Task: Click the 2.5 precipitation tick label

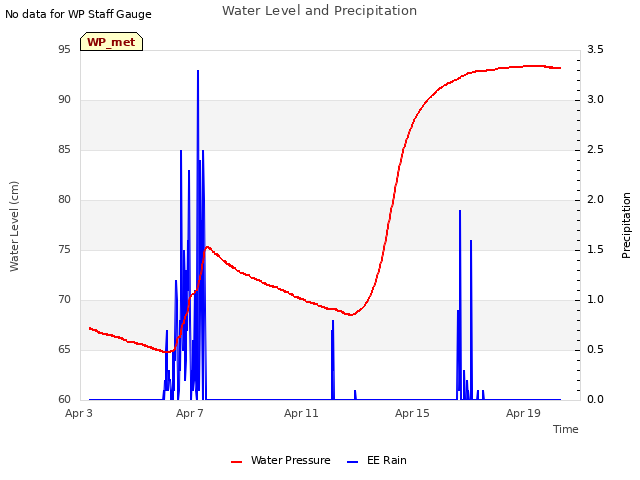Action: pyautogui.click(x=595, y=150)
